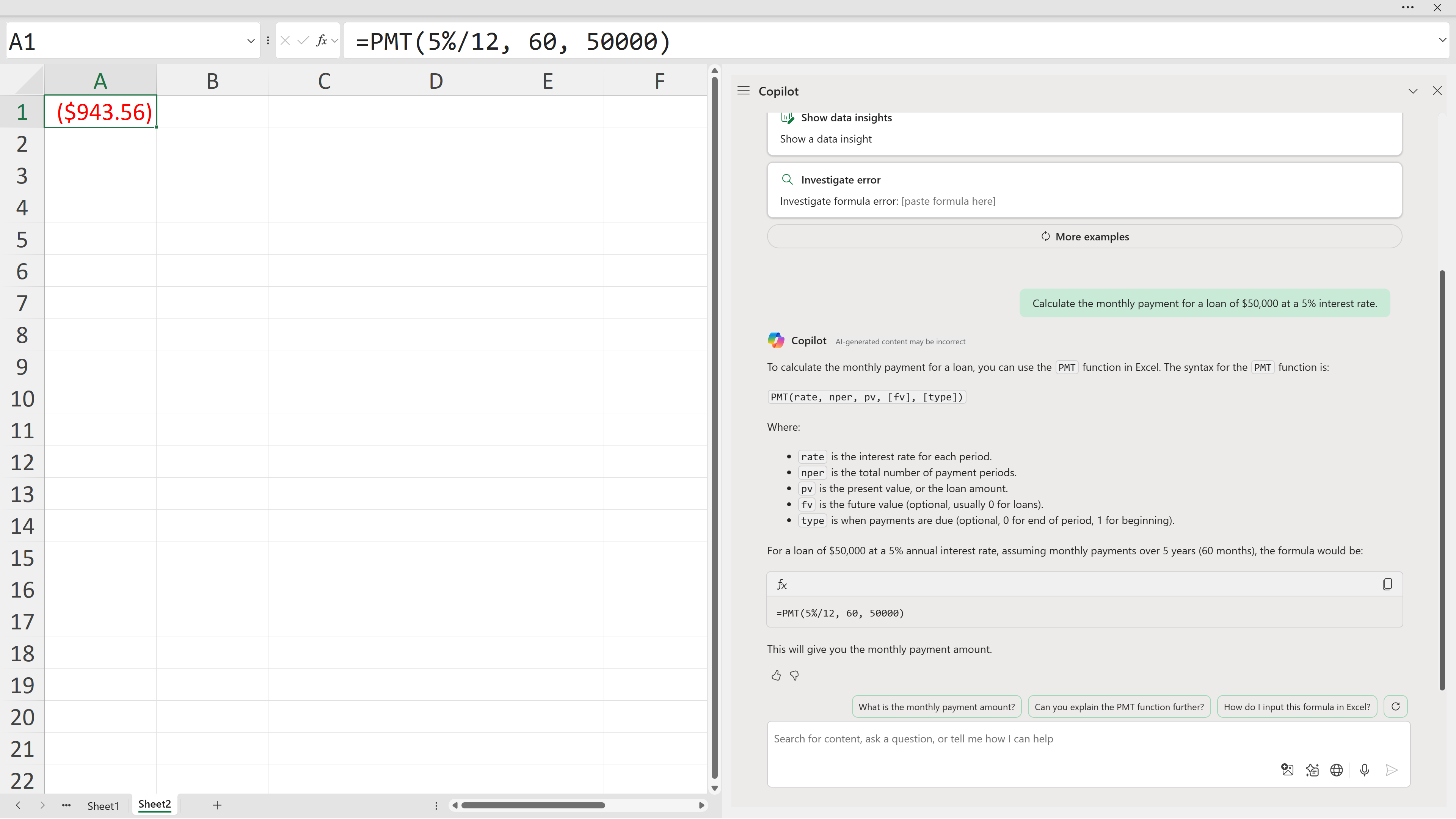Viewport: 1456px width, 819px height.
Task: Open the Copilot hamburger menu icon
Action: coord(743,91)
